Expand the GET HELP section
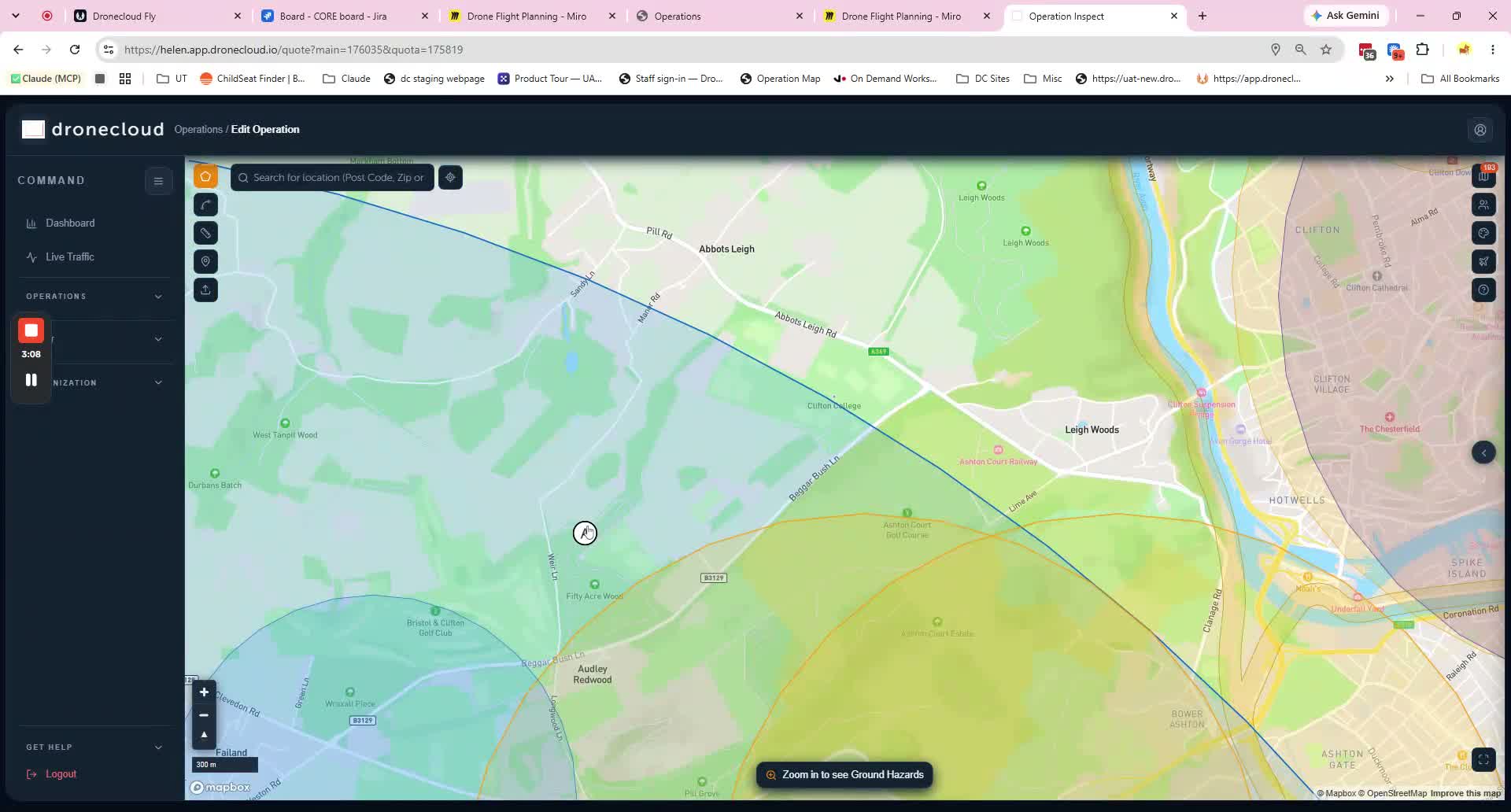The height and width of the screenshot is (812, 1511). pos(94,747)
